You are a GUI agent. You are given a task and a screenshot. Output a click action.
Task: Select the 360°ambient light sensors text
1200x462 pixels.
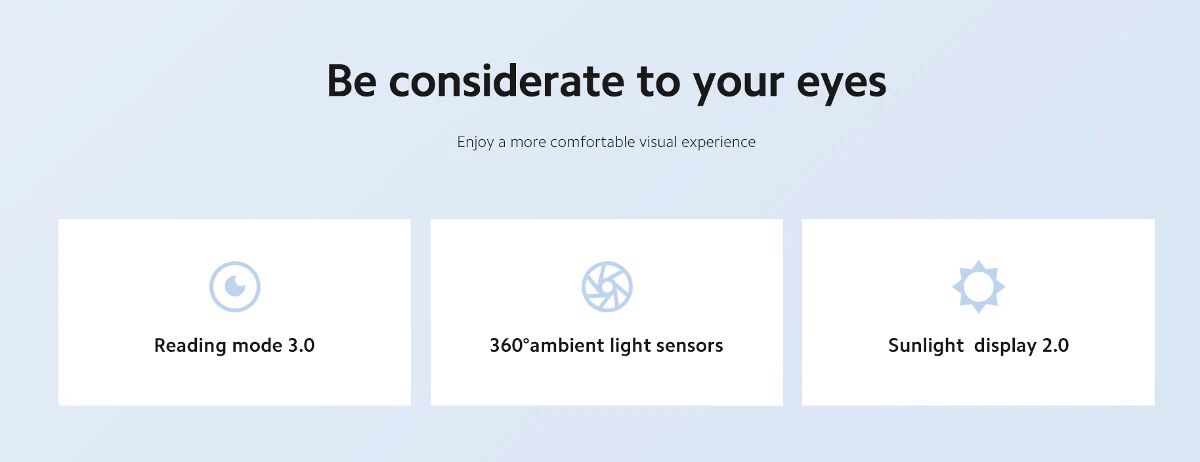tap(606, 346)
